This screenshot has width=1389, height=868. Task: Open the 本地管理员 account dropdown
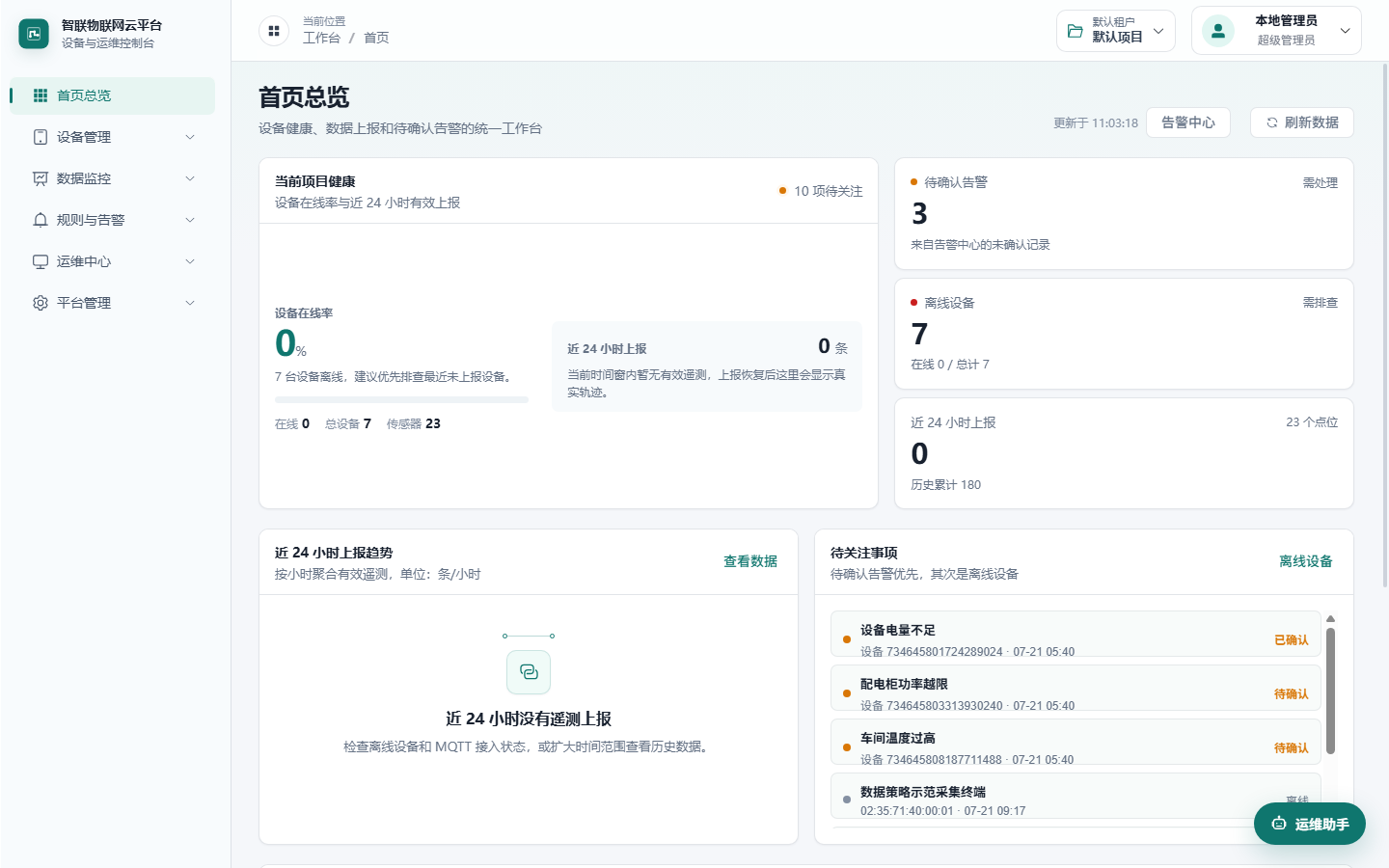pyautogui.click(x=1276, y=31)
